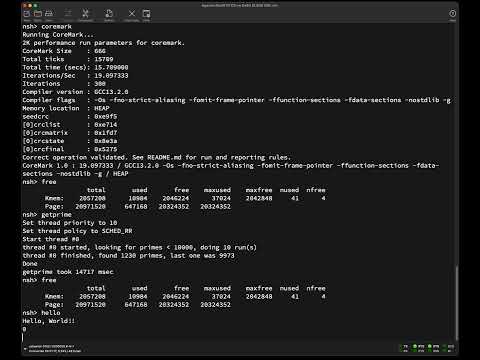Click the 'thread #0 started' line
The image size is (480, 360).
(139, 247)
